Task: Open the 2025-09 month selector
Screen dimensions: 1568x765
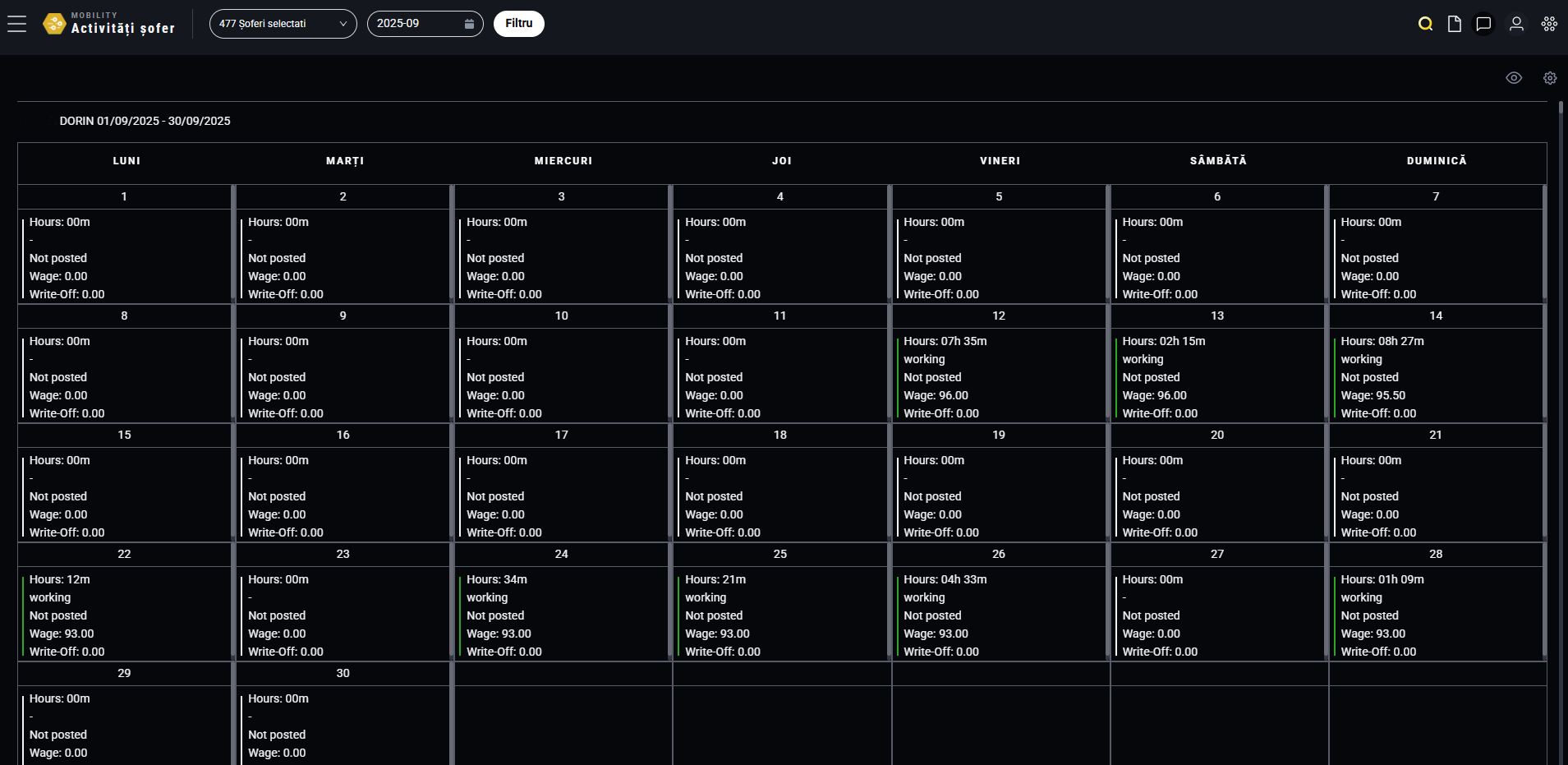Action: coord(415,24)
